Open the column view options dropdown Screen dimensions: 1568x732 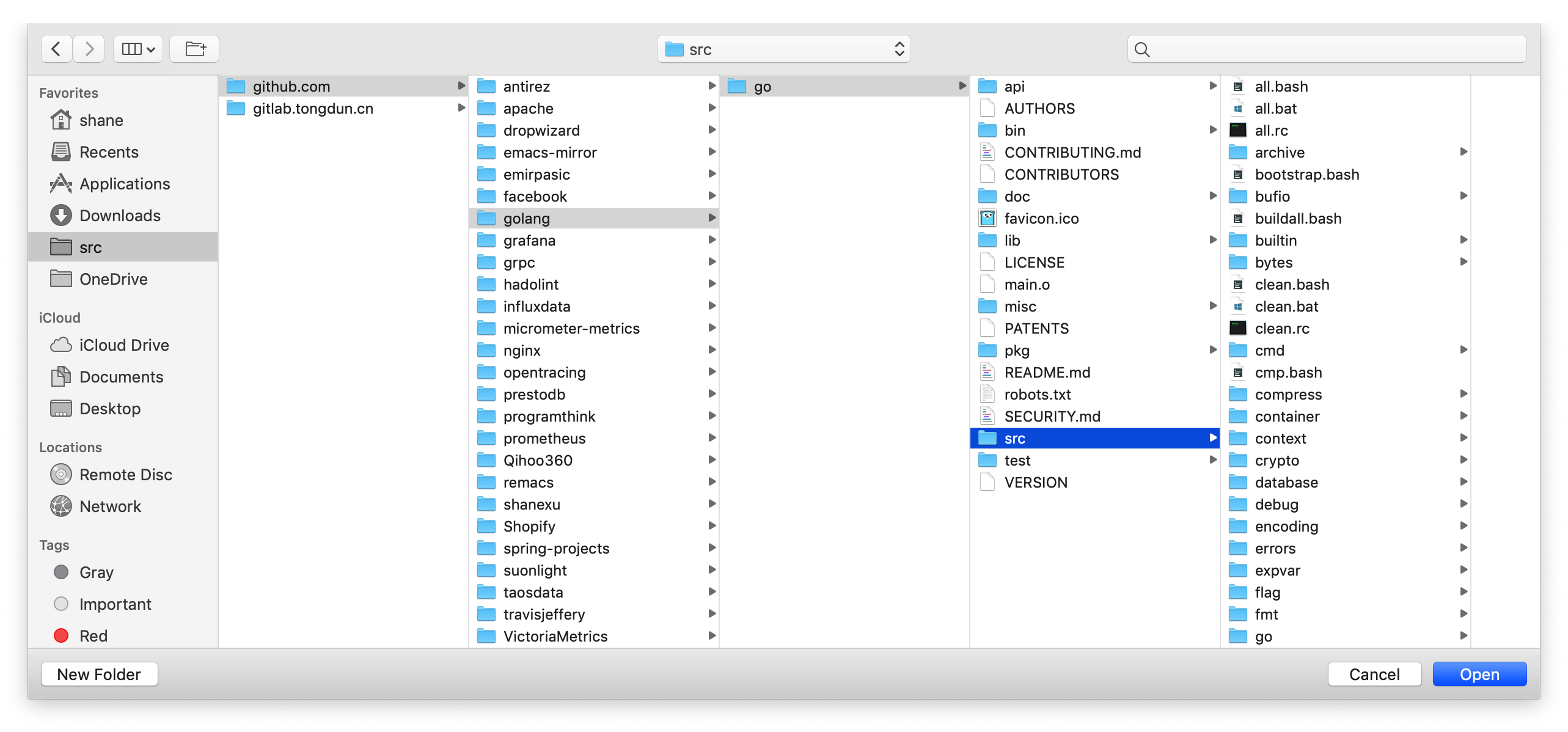(x=138, y=49)
